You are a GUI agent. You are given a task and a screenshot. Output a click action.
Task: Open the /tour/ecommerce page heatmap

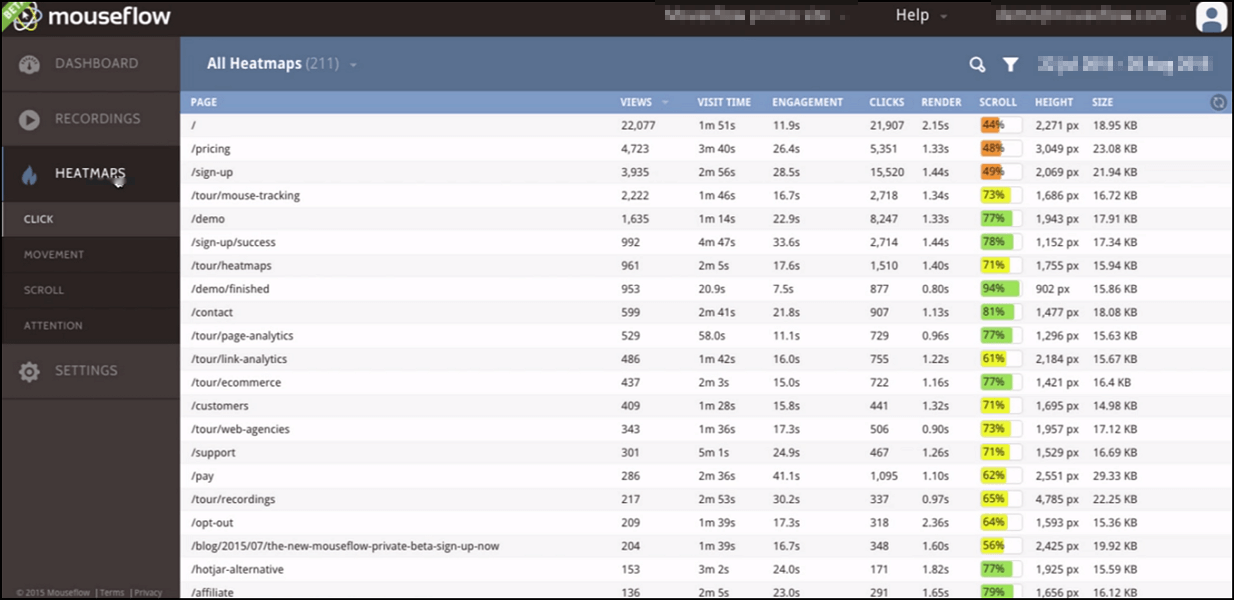236,383
